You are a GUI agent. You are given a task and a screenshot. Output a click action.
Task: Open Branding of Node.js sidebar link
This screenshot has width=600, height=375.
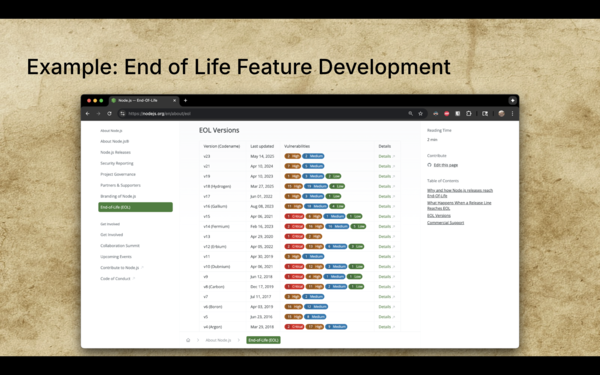118,196
